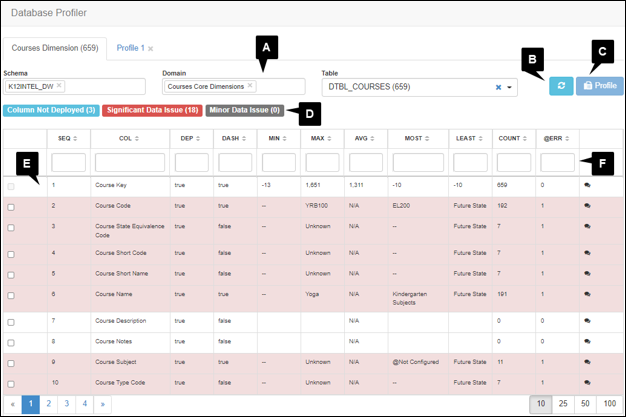Viewport: 626px width, 417px height.
Task: Switch to the Profile 1 tab
Action: (x=130, y=48)
